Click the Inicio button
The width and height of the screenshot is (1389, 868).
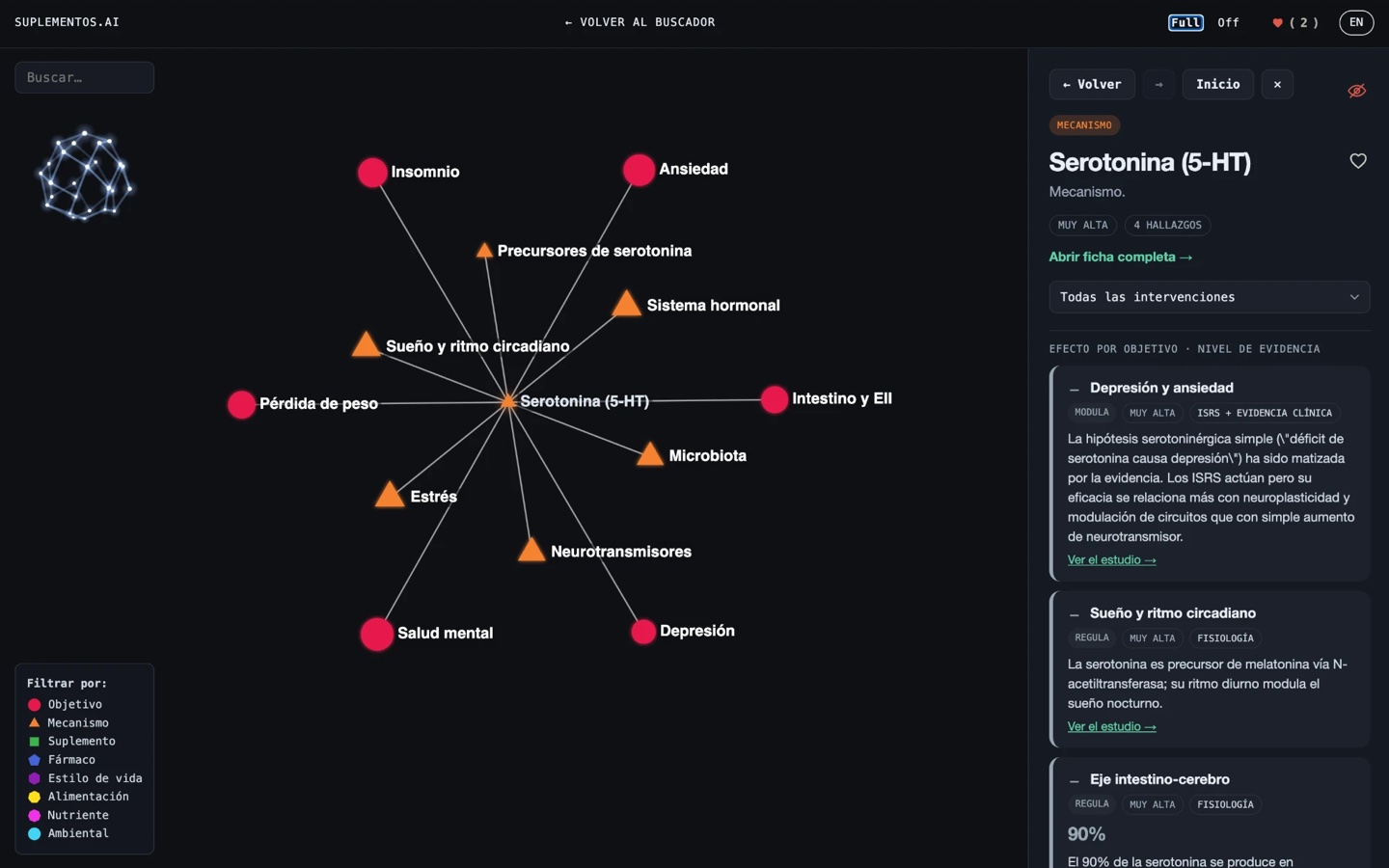1218,85
